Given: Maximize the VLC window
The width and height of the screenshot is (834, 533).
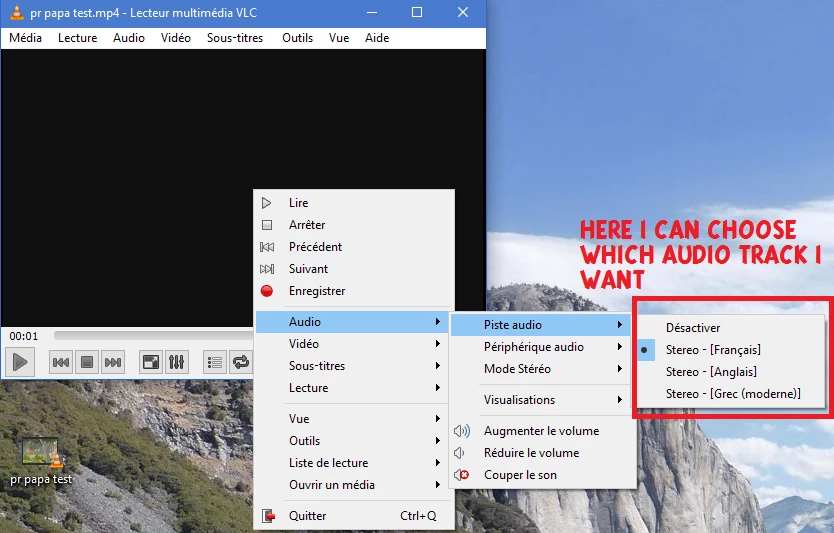Looking at the screenshot, I should pos(417,12).
